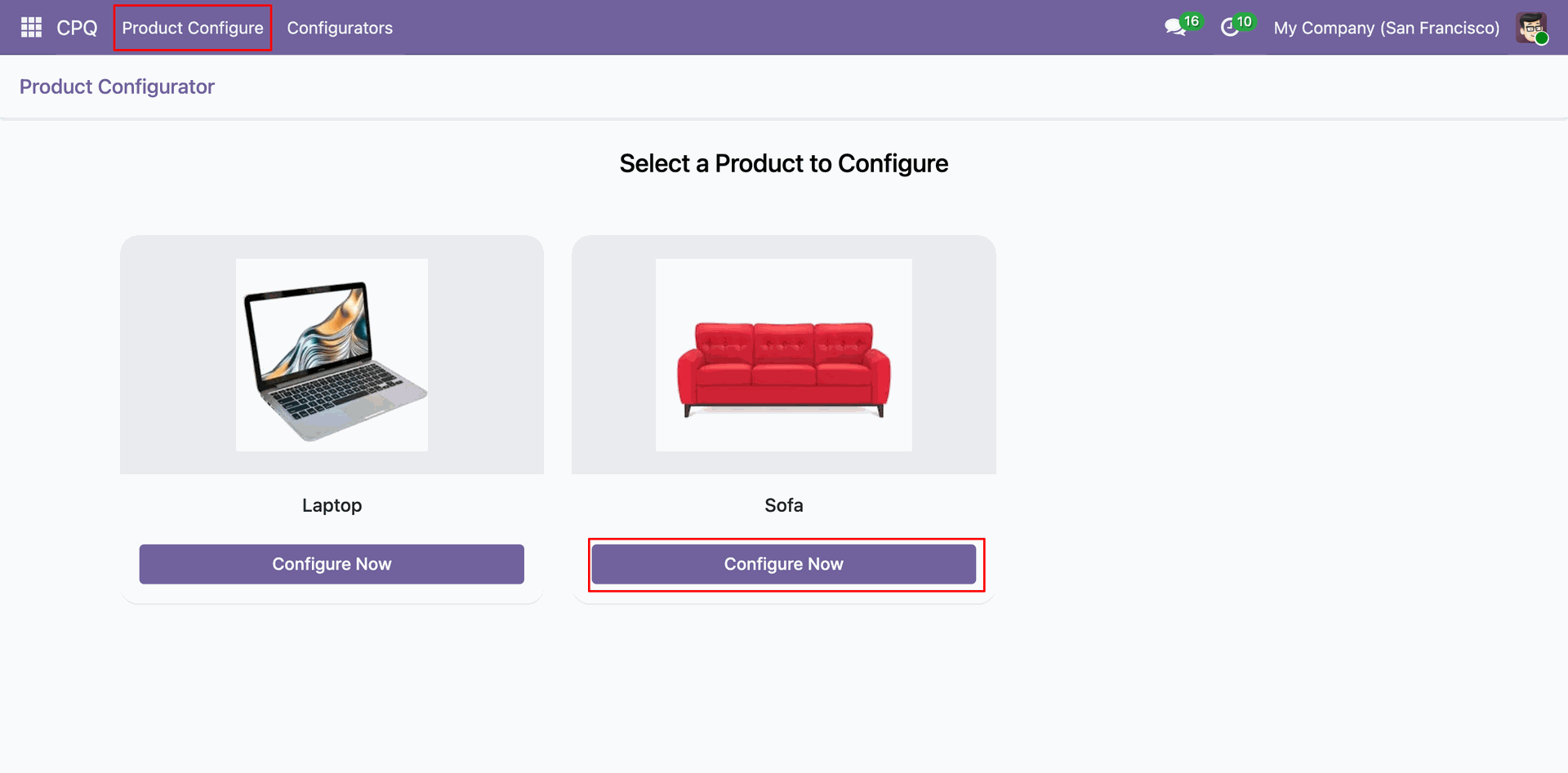Click Configure Now under Sofa

pyautogui.click(x=784, y=564)
